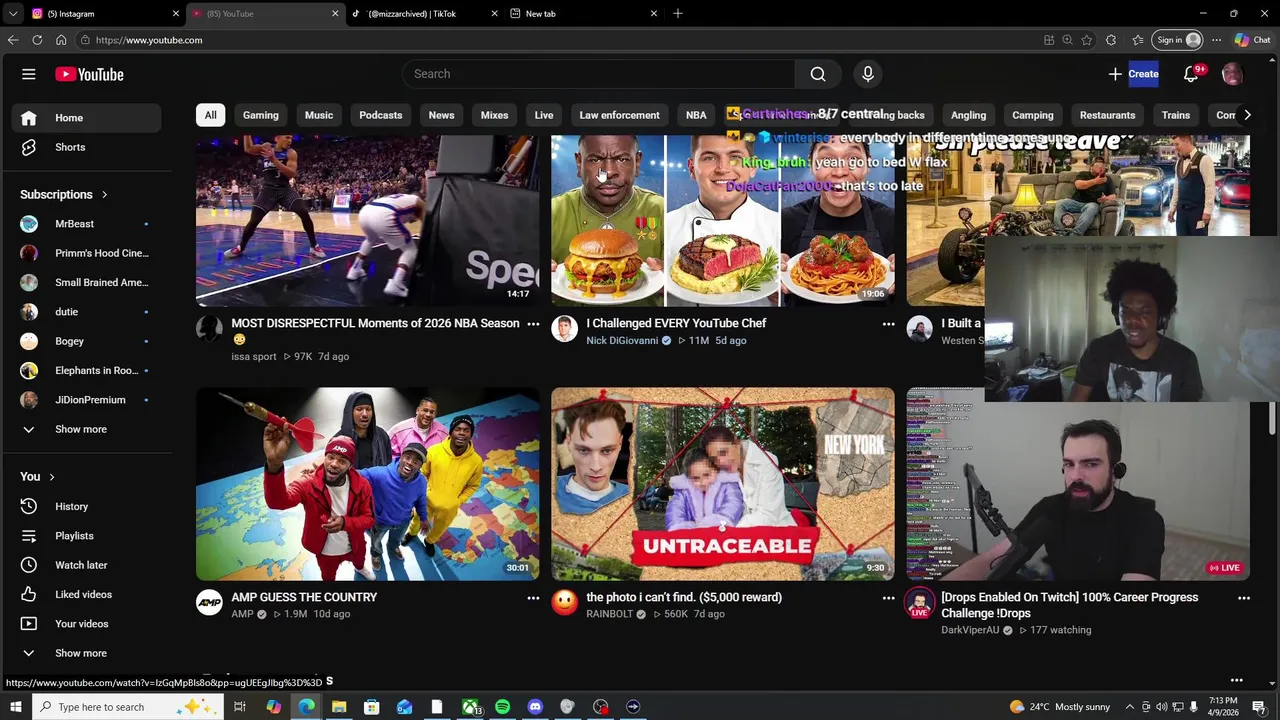Click the Create button
This screenshot has height=720, width=1280.
coord(1133,74)
